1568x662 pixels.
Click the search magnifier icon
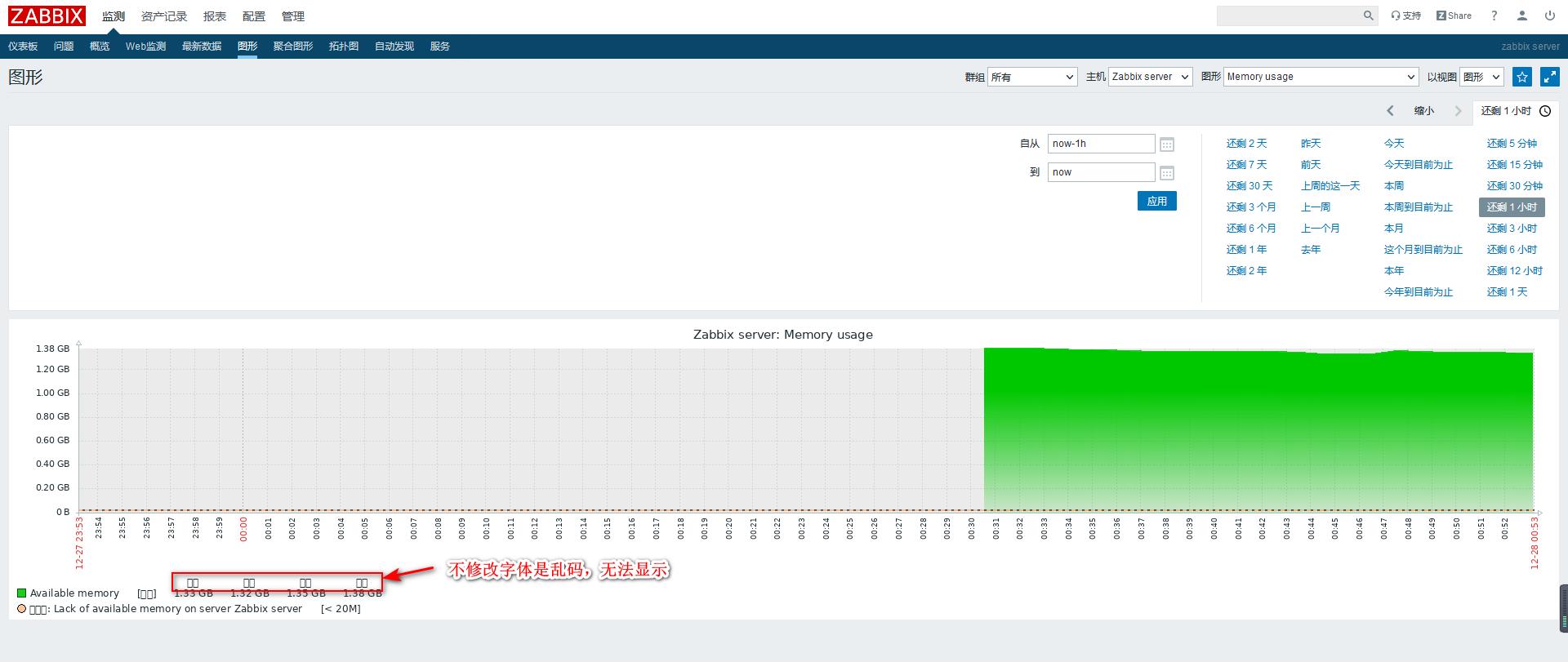[x=1369, y=16]
